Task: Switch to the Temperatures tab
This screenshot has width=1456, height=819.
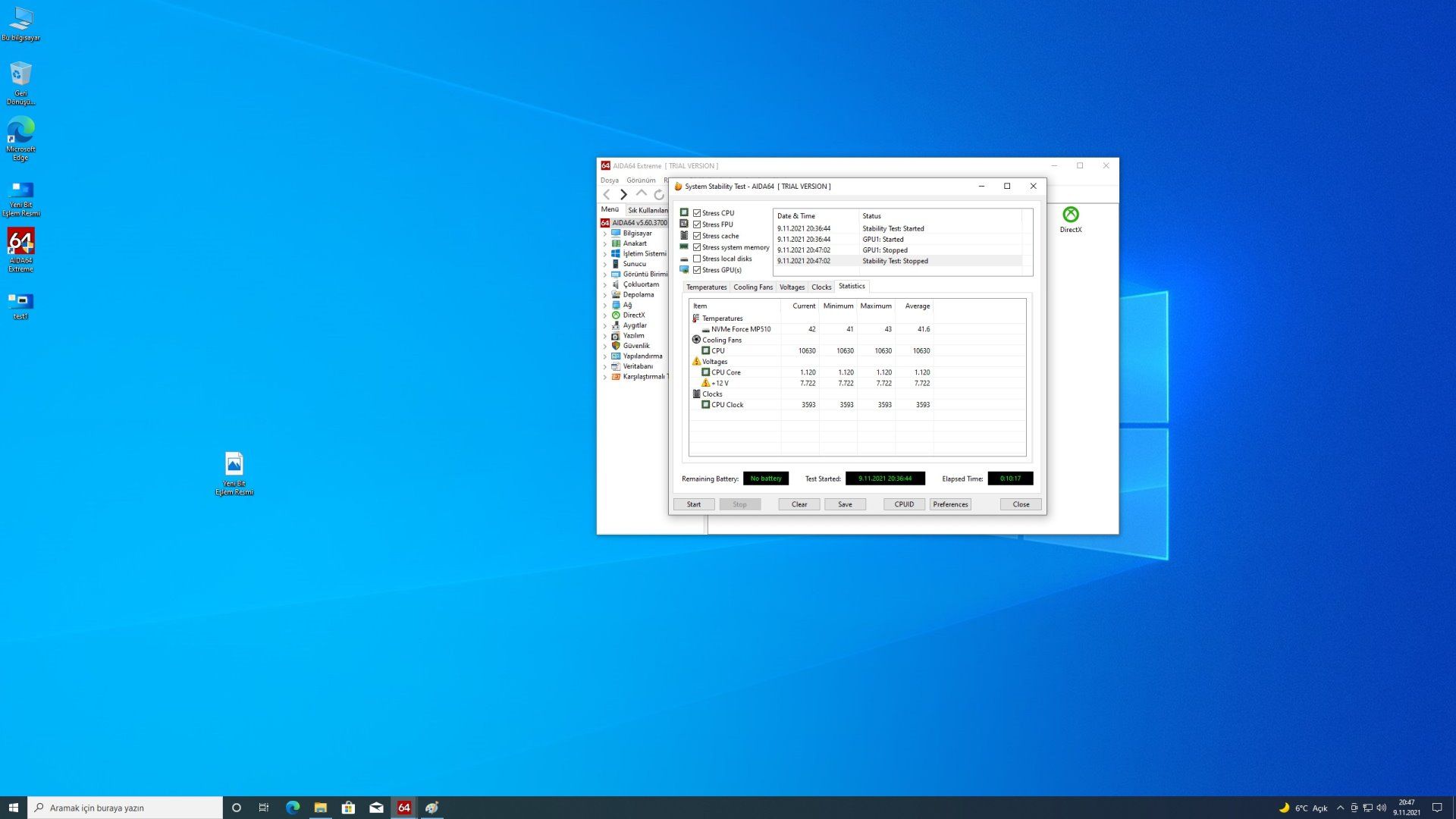Action: pyautogui.click(x=705, y=287)
